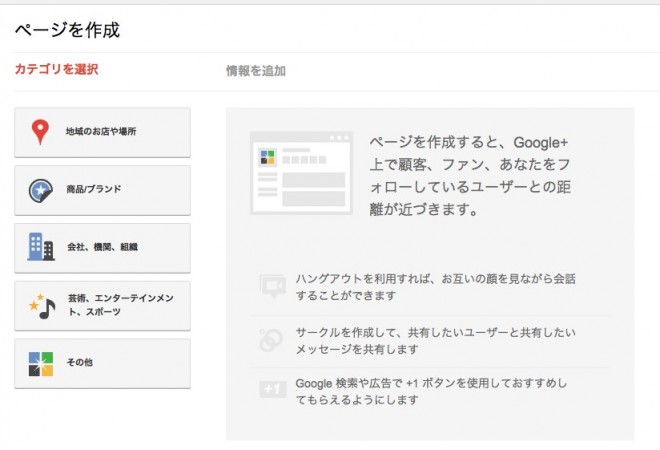Choose the その他 category label
Screen dimensions: 660x450
[79, 363]
